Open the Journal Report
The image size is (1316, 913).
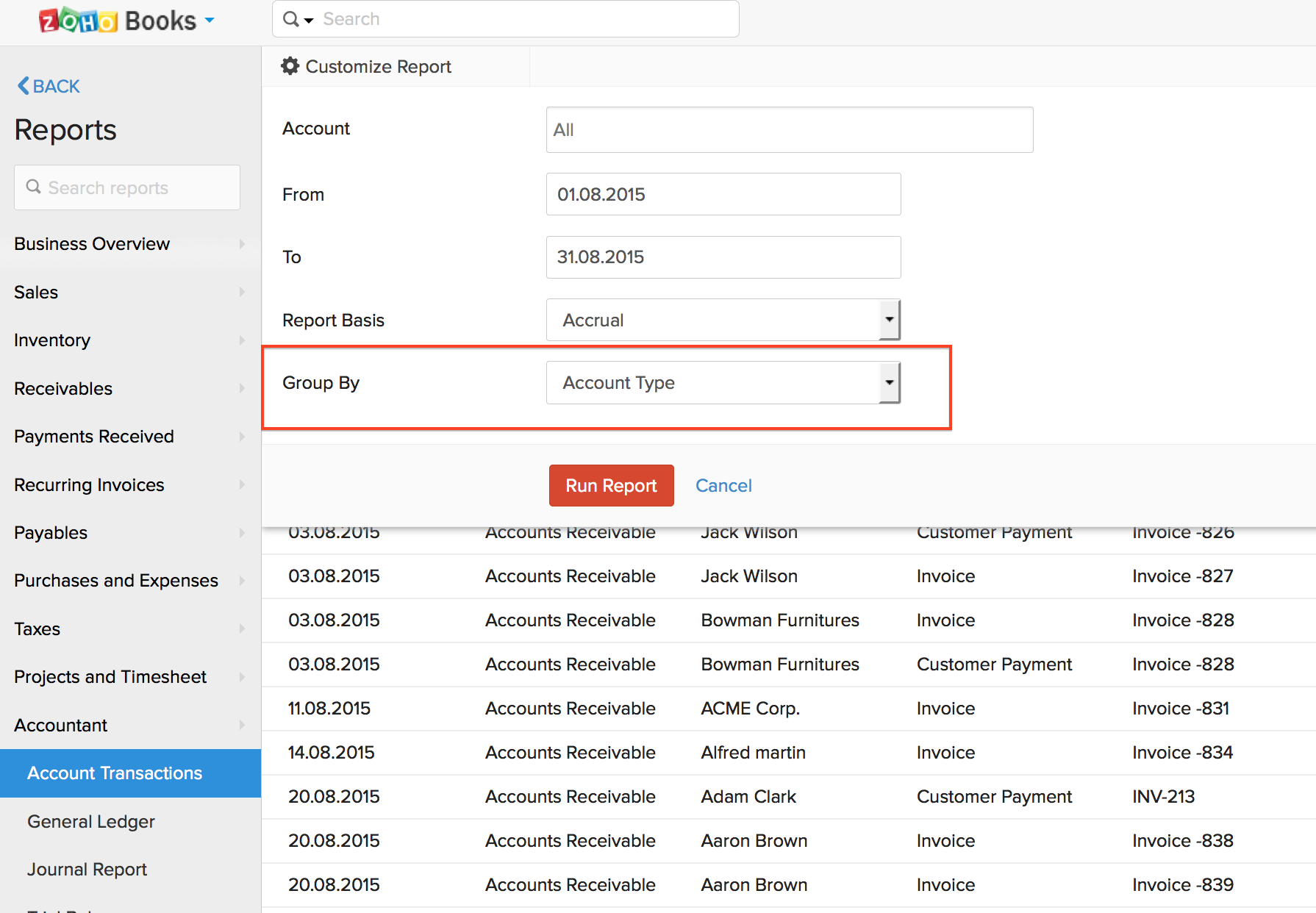87,869
